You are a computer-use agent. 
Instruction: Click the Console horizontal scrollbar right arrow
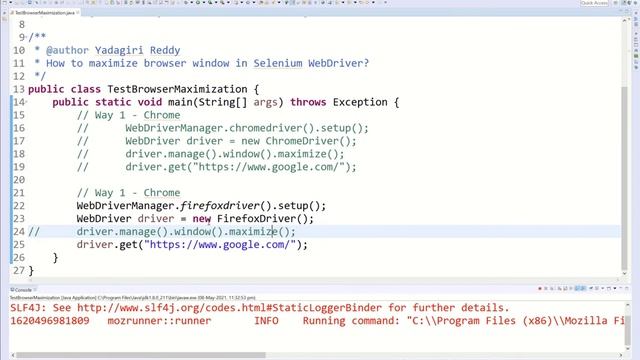coord(621,355)
